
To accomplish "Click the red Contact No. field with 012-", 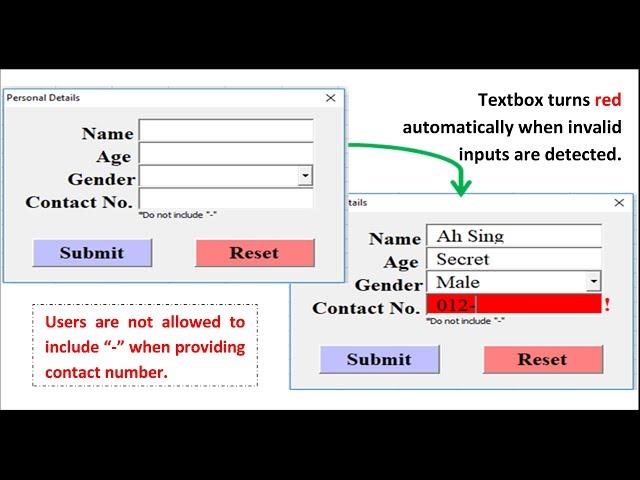I will click(514, 305).
